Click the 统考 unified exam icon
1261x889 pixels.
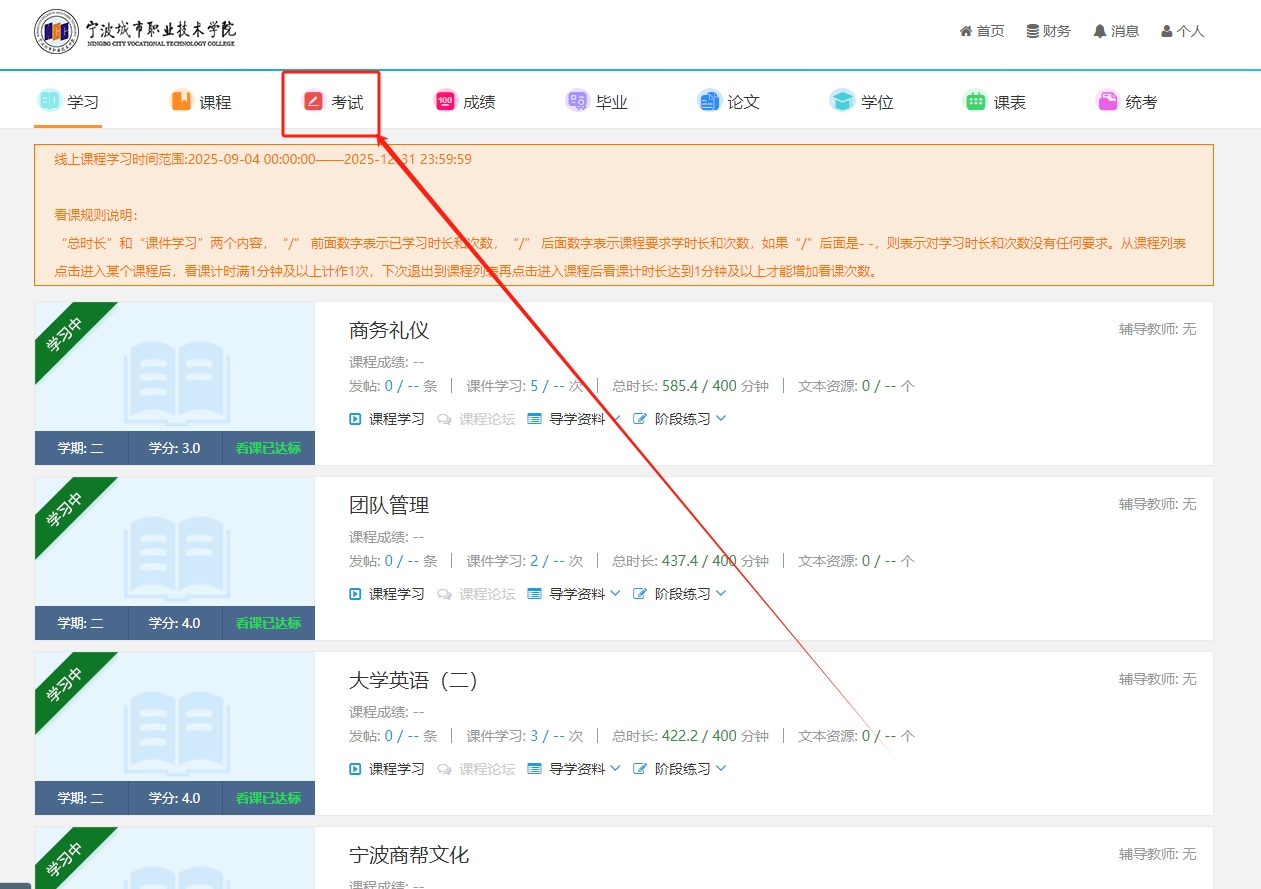click(1107, 101)
